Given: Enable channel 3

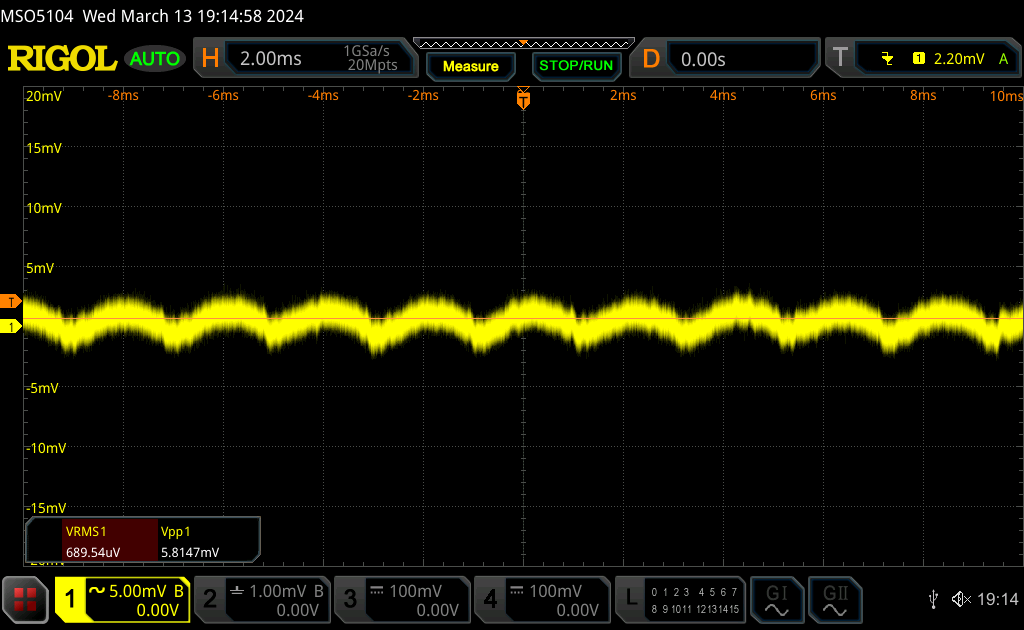Looking at the screenshot, I should pyautogui.click(x=349, y=599).
